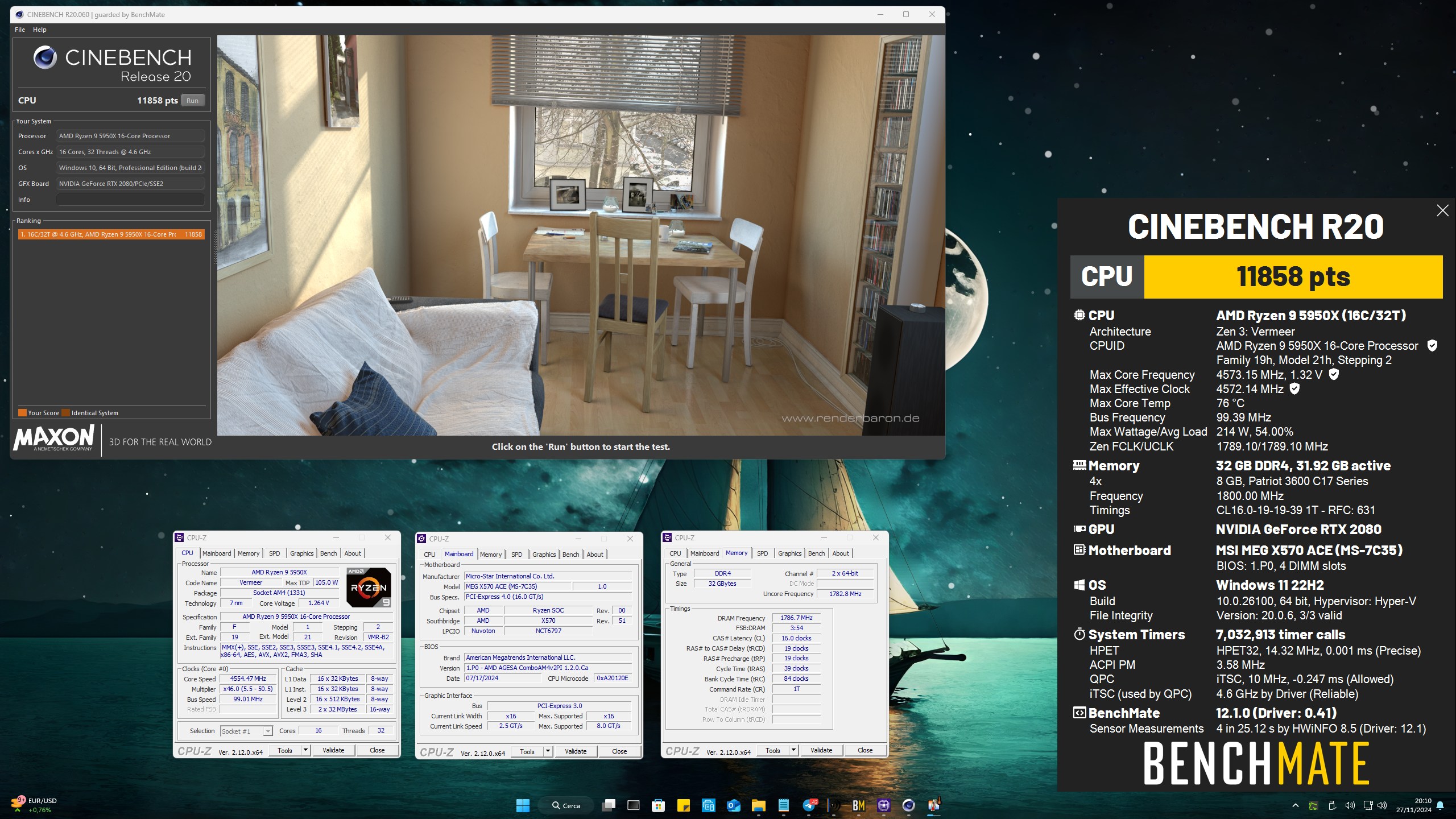
Task: Open Telegram with 42 unread badge
Action: pos(809,805)
